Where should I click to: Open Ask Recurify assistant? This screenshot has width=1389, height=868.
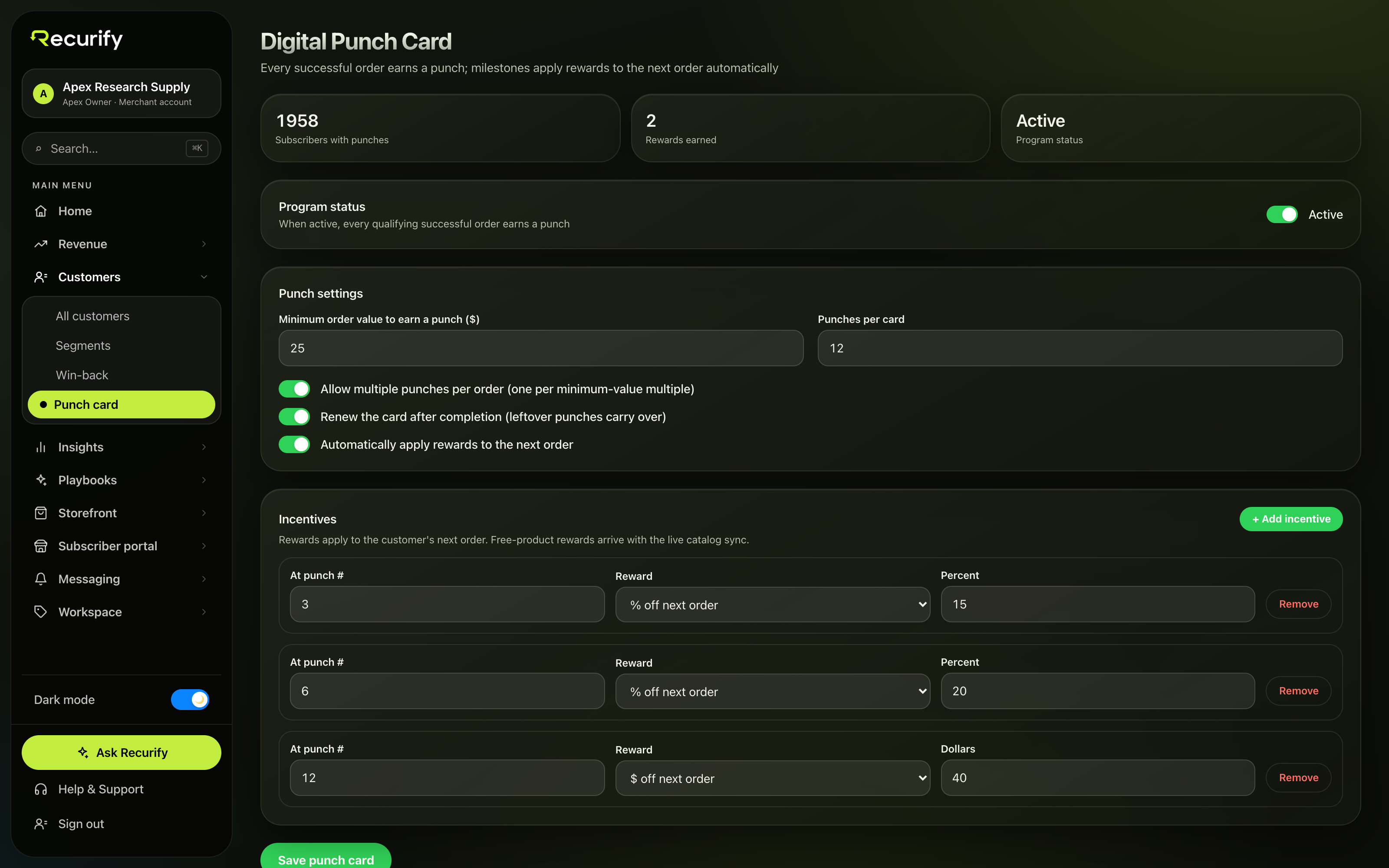click(121, 753)
